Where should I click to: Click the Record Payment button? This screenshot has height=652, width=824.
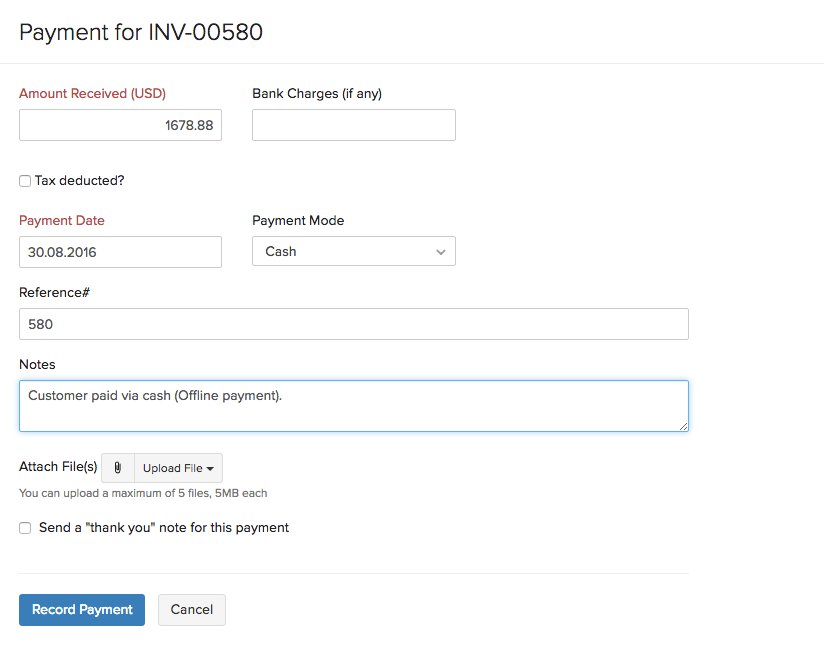(x=82, y=610)
